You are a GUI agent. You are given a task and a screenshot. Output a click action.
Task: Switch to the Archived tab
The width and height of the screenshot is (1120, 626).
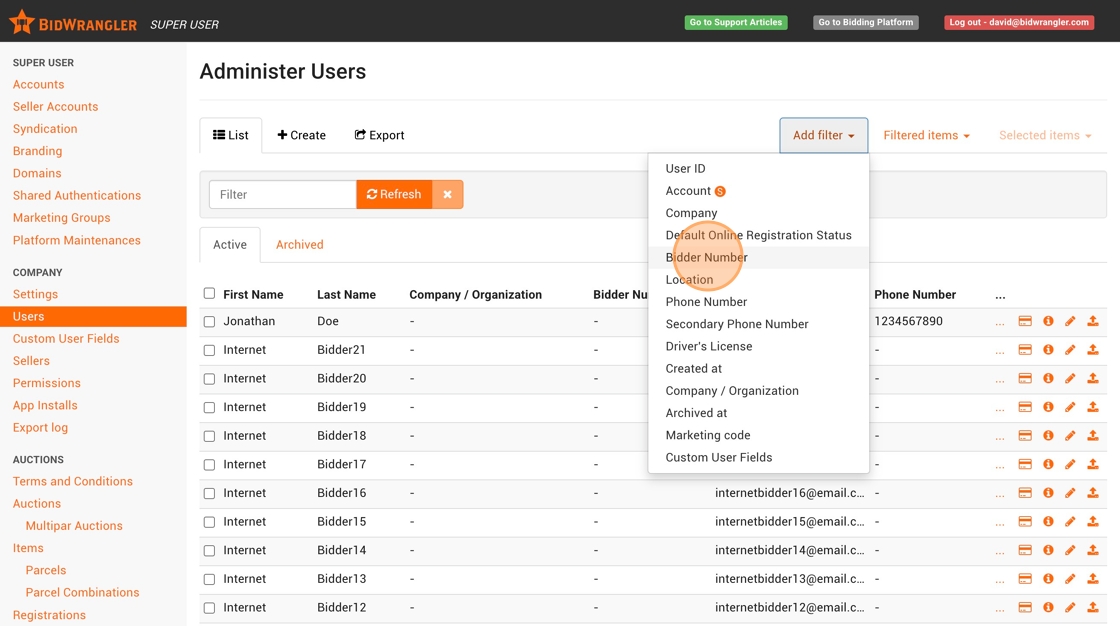tap(299, 244)
